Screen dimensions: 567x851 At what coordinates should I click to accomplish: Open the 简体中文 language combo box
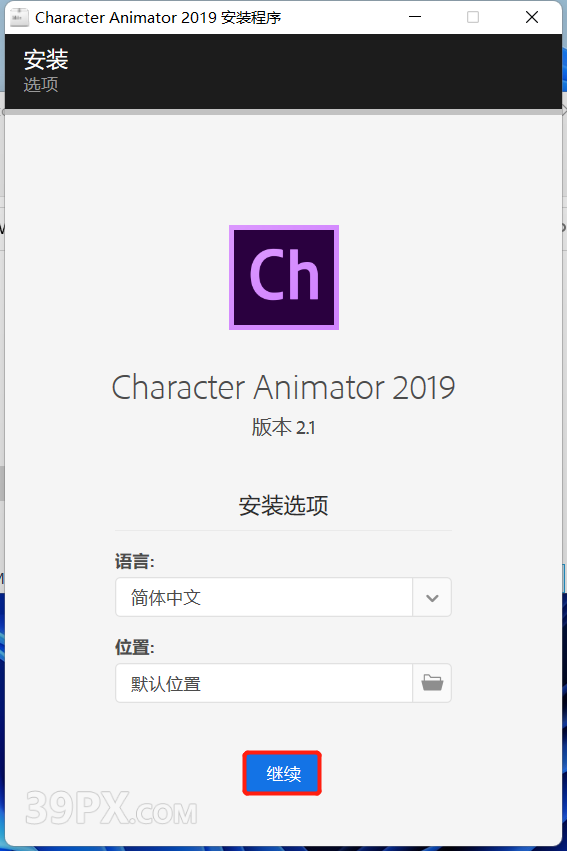283,598
